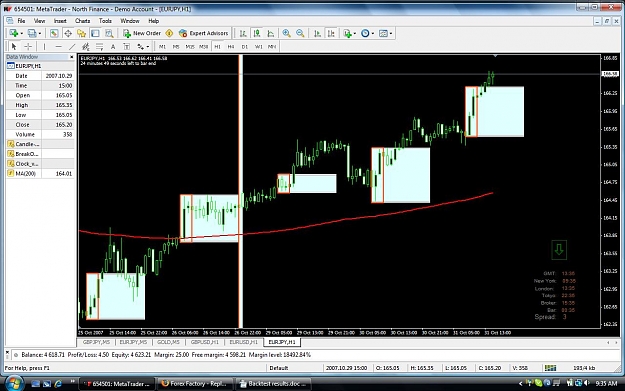Screen dimensions: 625x391
Task: Expand the Templates dropdown arrow
Action: [x=391, y=34]
